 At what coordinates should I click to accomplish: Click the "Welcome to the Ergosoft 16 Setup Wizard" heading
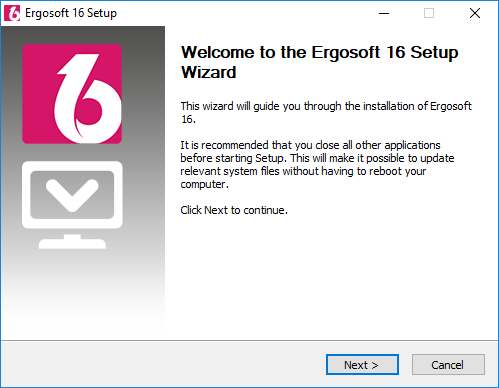click(x=319, y=62)
